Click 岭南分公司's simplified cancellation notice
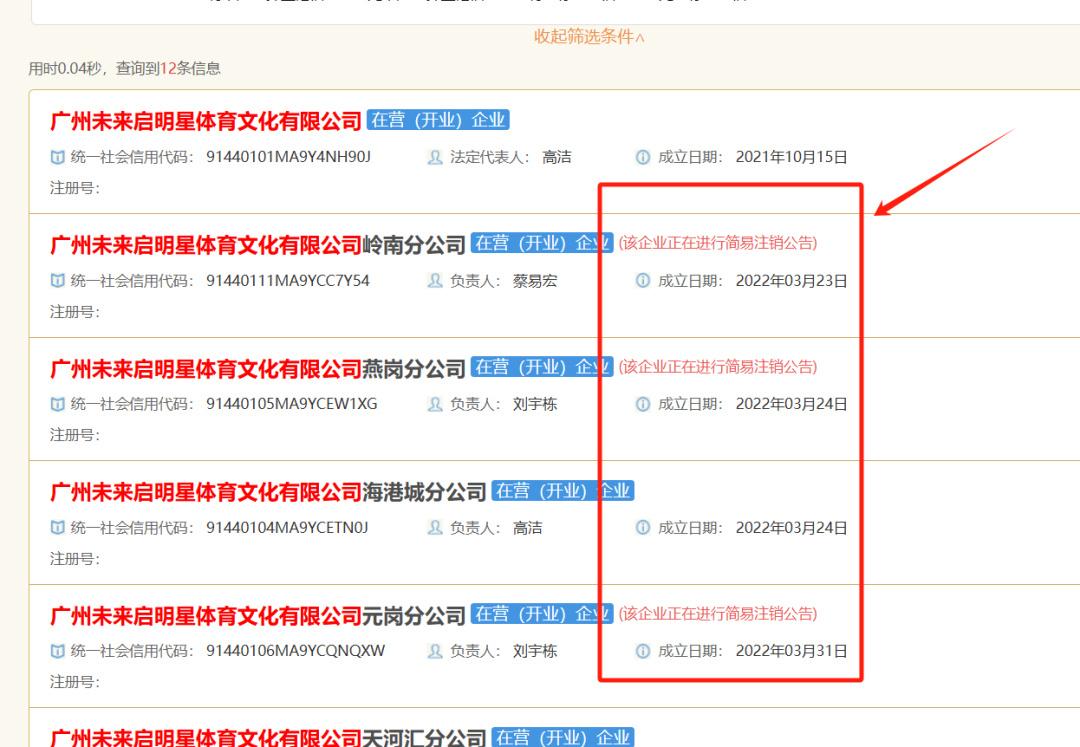1080x747 pixels. 717,244
